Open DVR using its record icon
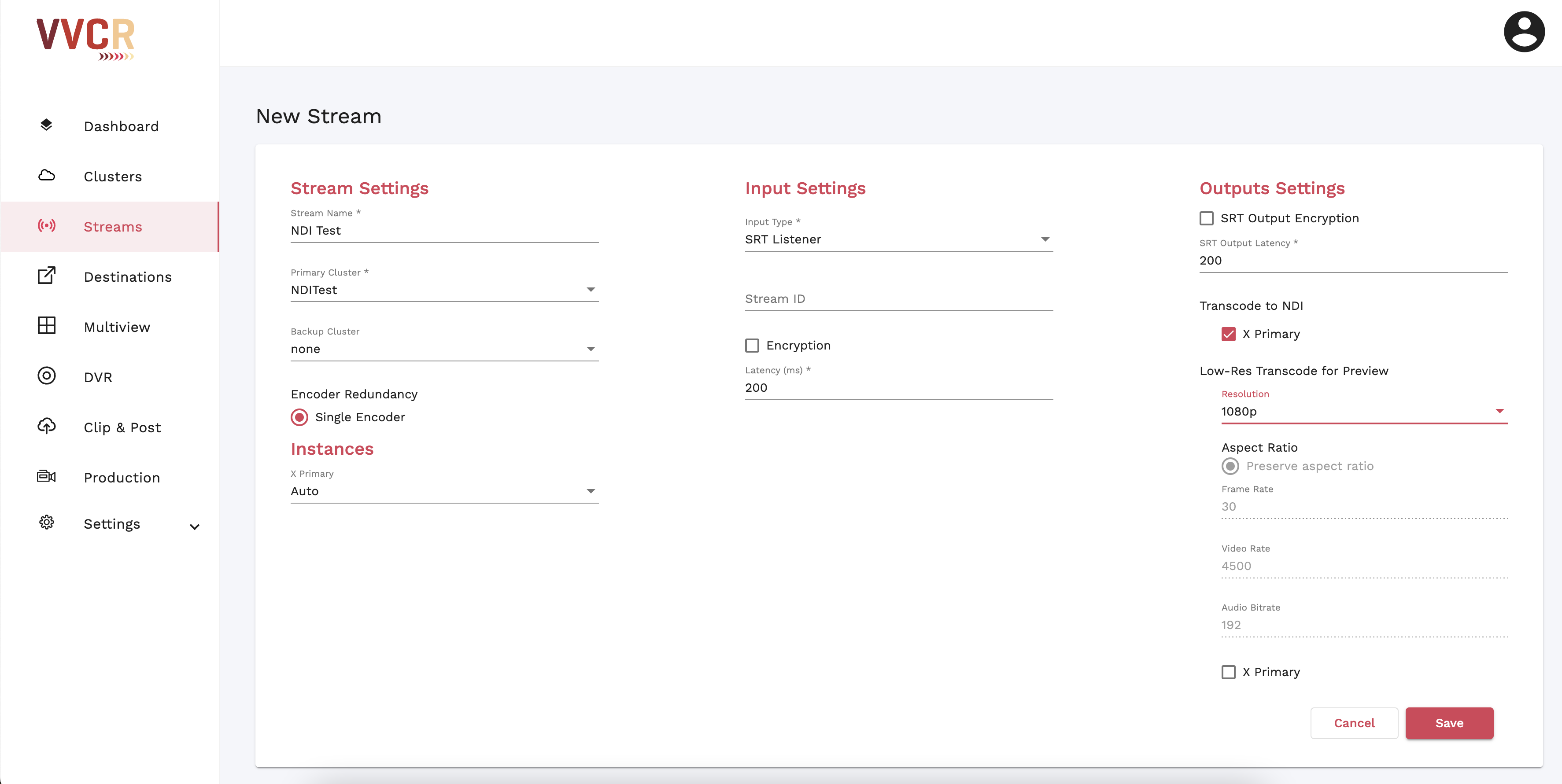 click(x=47, y=376)
